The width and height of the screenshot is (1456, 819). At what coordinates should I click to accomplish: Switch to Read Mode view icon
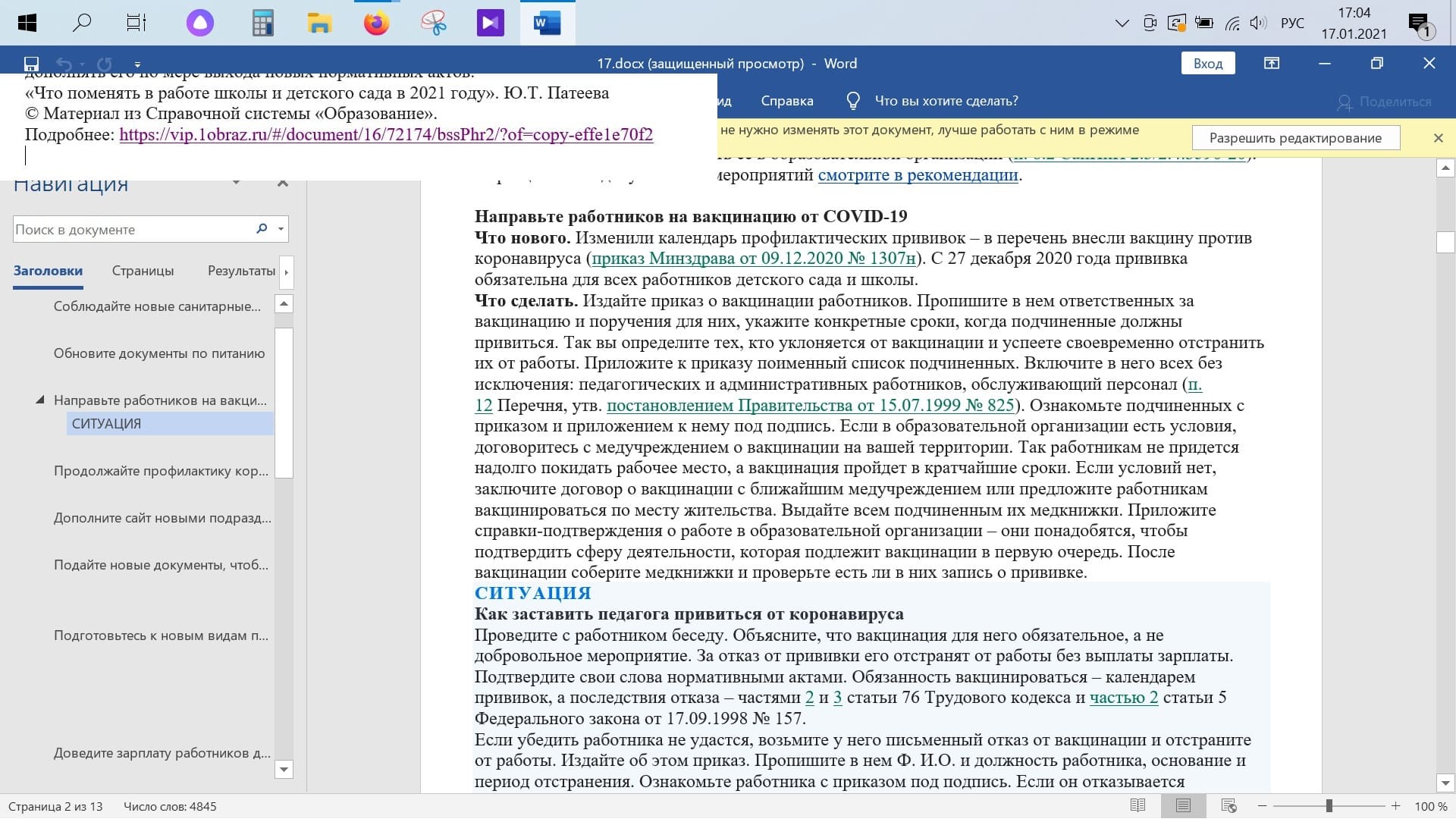(x=1137, y=806)
